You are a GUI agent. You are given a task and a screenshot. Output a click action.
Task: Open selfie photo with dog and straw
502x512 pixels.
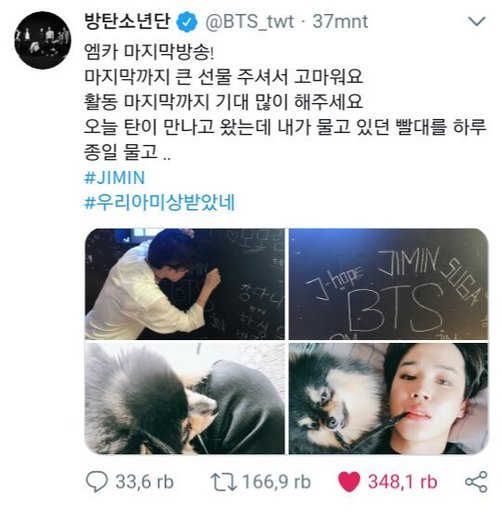click(388, 398)
